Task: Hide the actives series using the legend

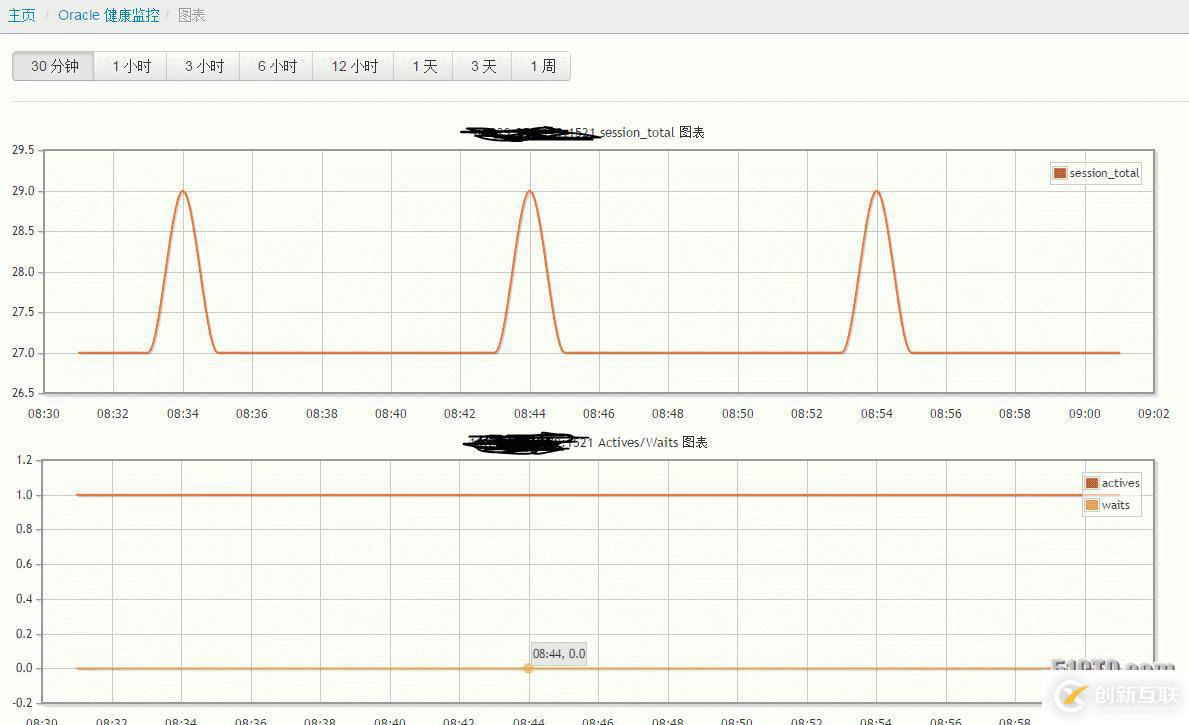Action: pyautogui.click(x=1116, y=482)
